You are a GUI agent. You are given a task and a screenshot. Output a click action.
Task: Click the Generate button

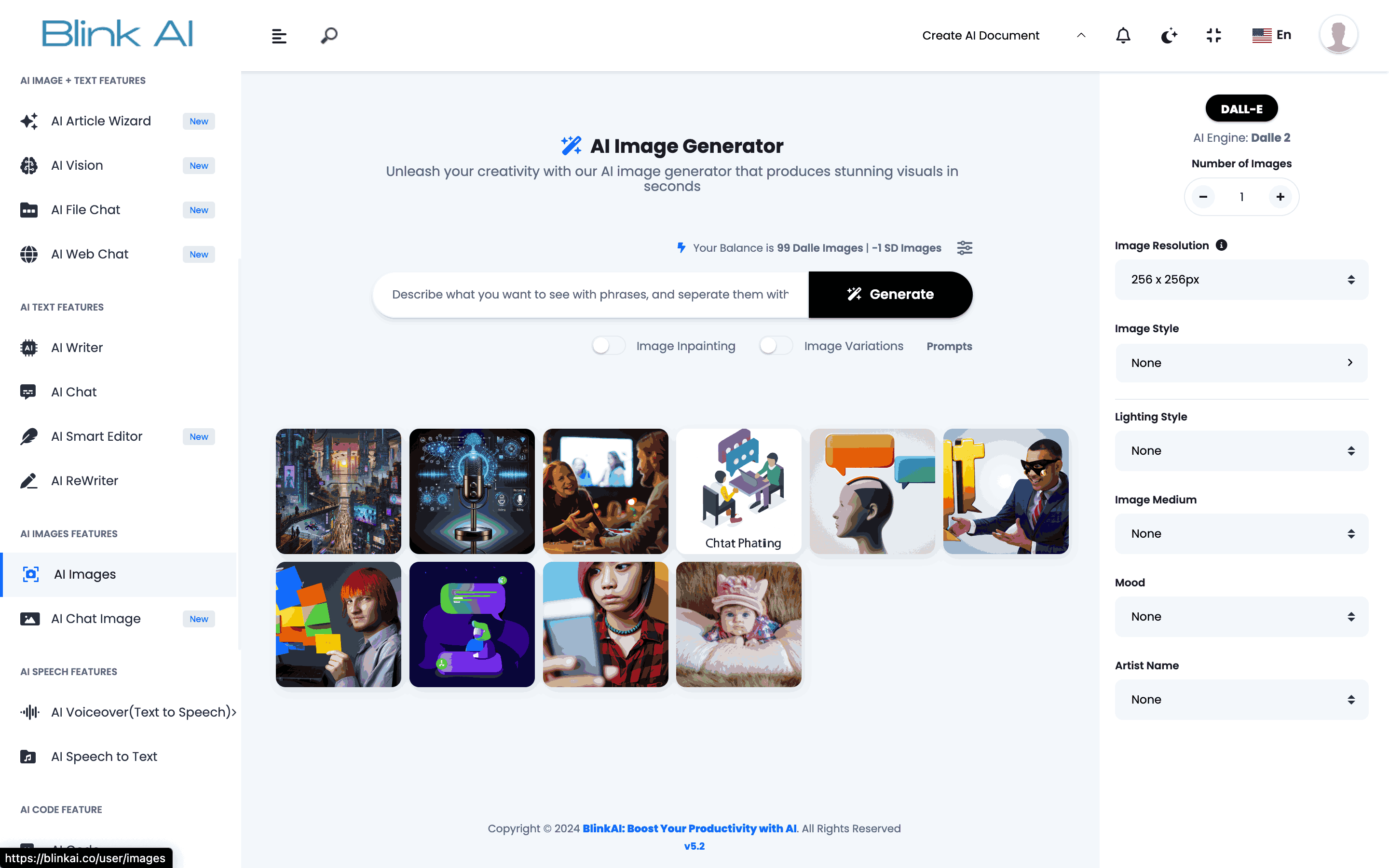click(x=890, y=295)
